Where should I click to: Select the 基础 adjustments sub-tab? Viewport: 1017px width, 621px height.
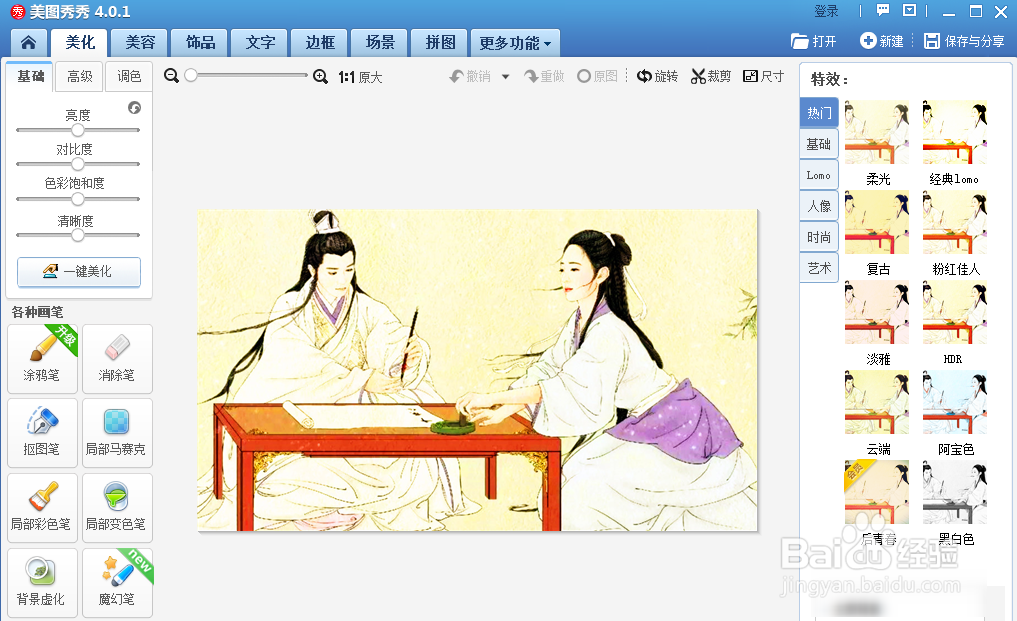[x=30, y=77]
